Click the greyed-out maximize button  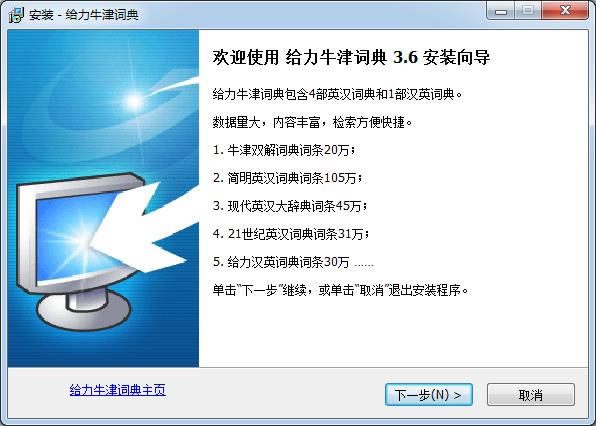(x=528, y=10)
